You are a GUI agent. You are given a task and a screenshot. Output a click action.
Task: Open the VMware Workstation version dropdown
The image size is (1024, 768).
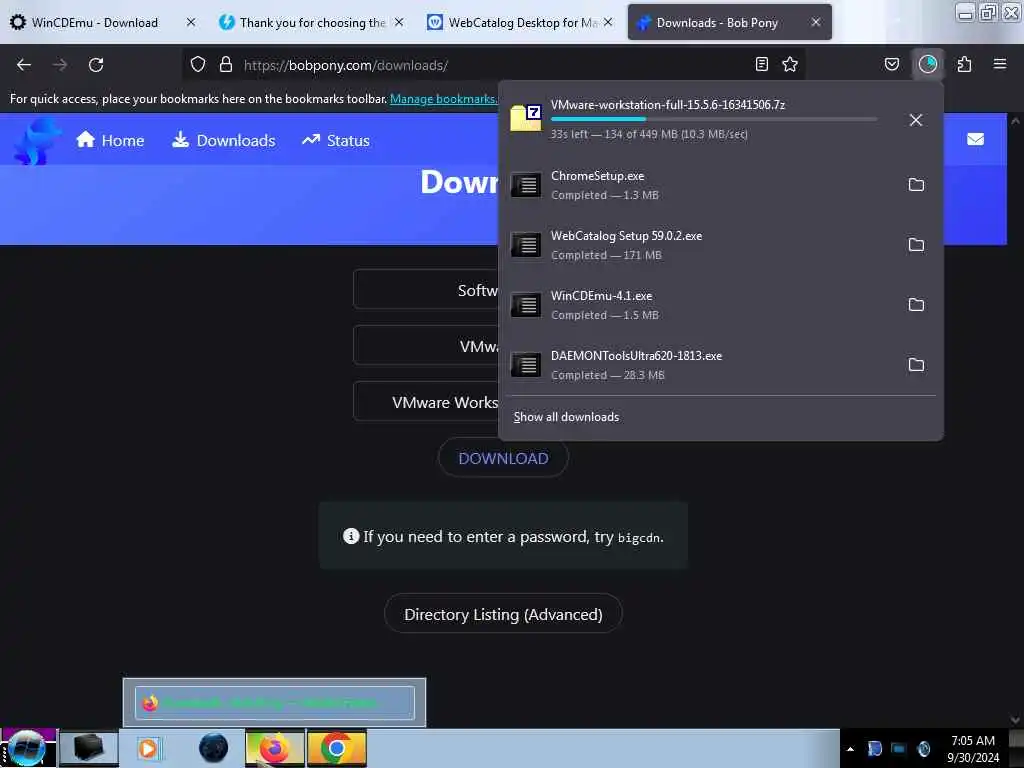pyautogui.click(x=426, y=402)
